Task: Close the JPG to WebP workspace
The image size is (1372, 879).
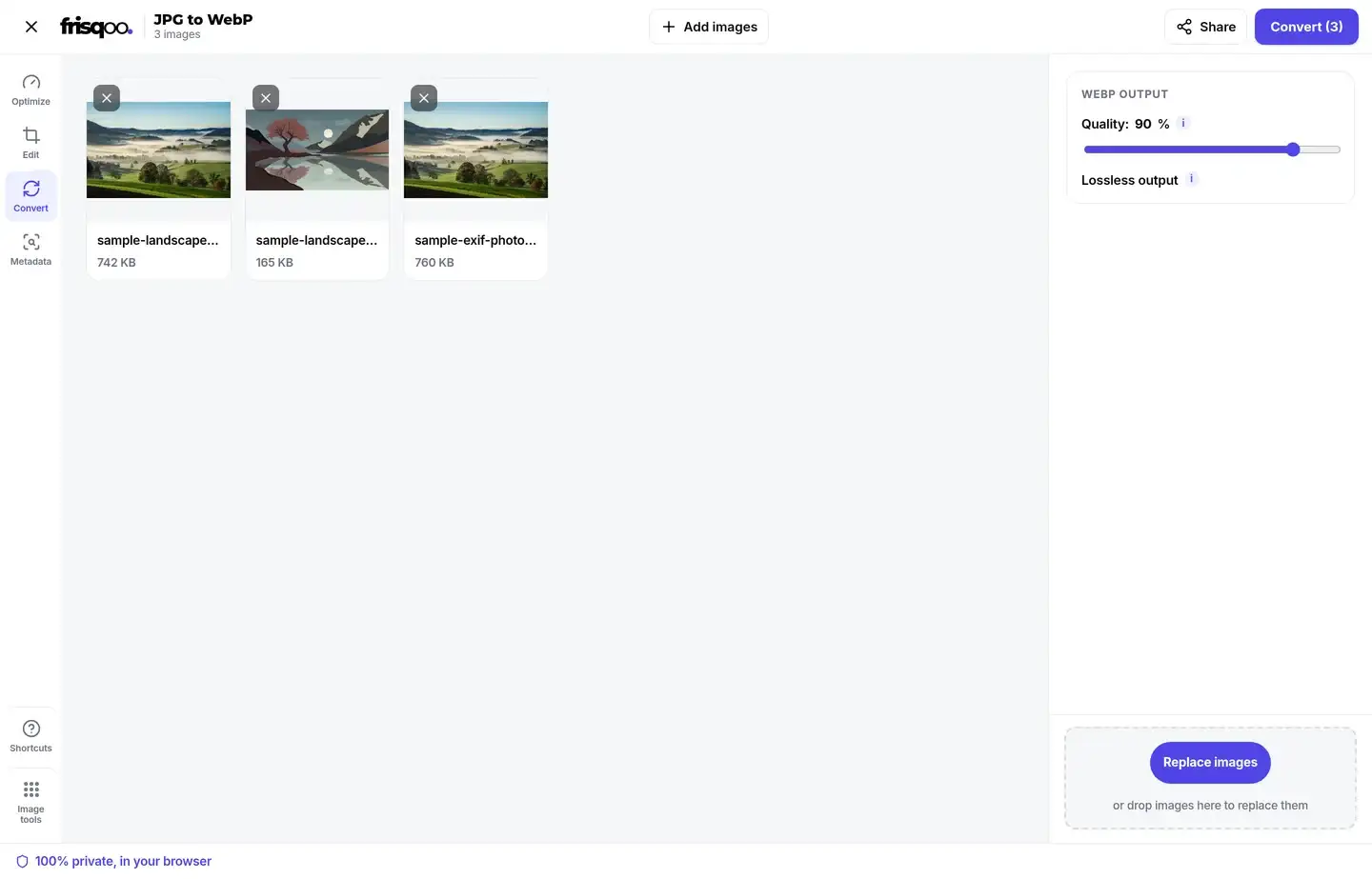Action: pyautogui.click(x=31, y=27)
